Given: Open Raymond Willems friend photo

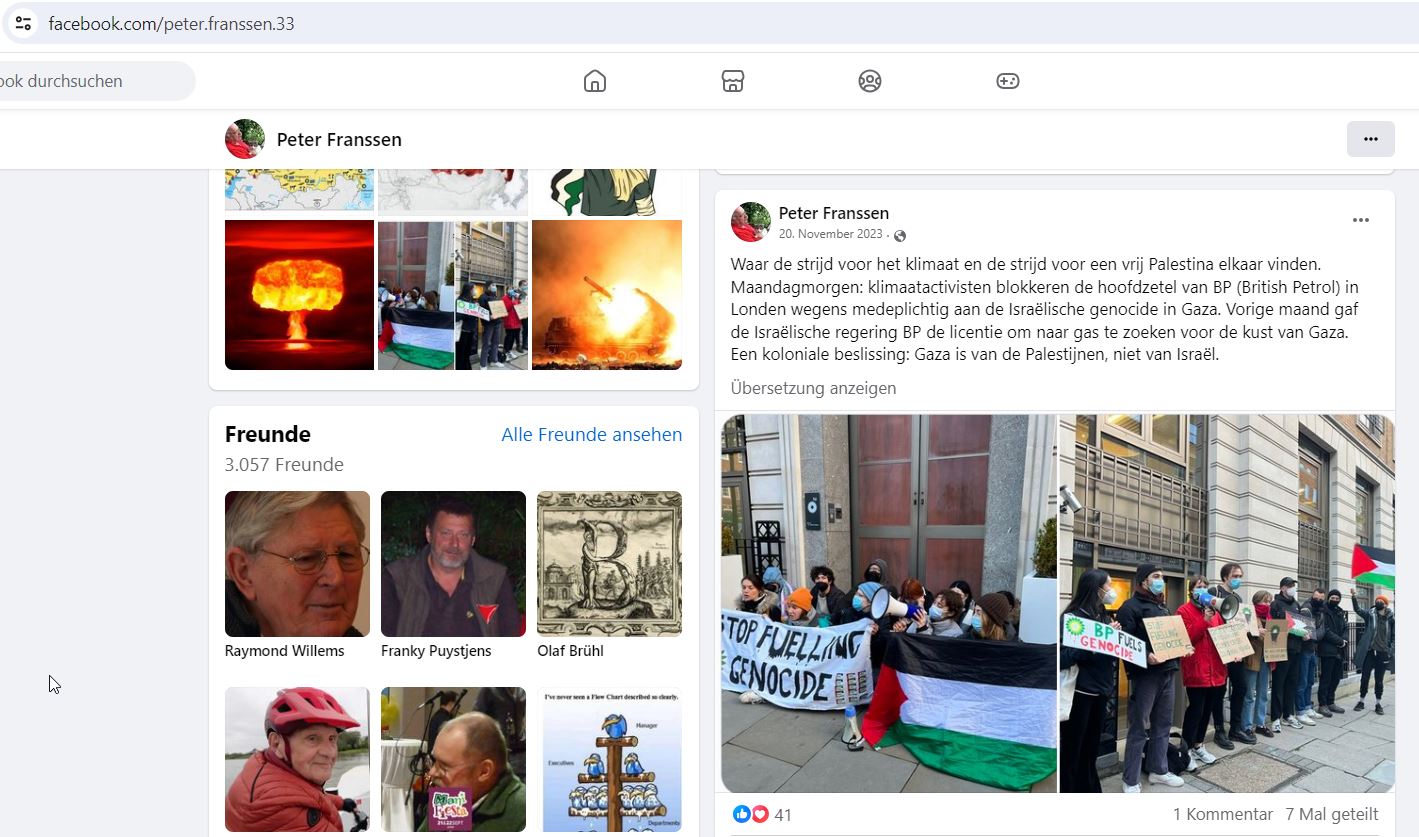Looking at the screenshot, I should pos(297,564).
